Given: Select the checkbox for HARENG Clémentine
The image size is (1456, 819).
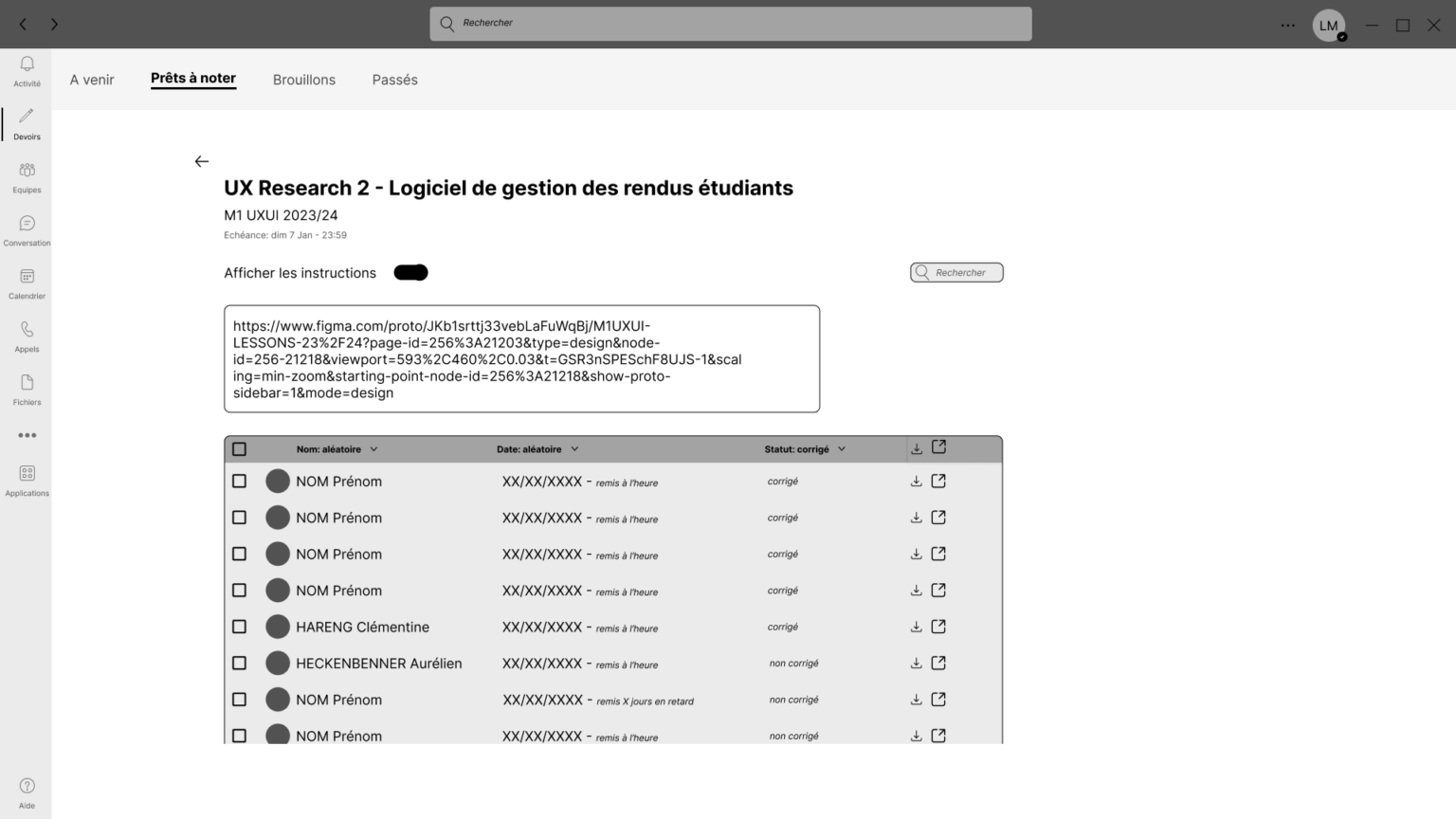Looking at the screenshot, I should (x=239, y=627).
